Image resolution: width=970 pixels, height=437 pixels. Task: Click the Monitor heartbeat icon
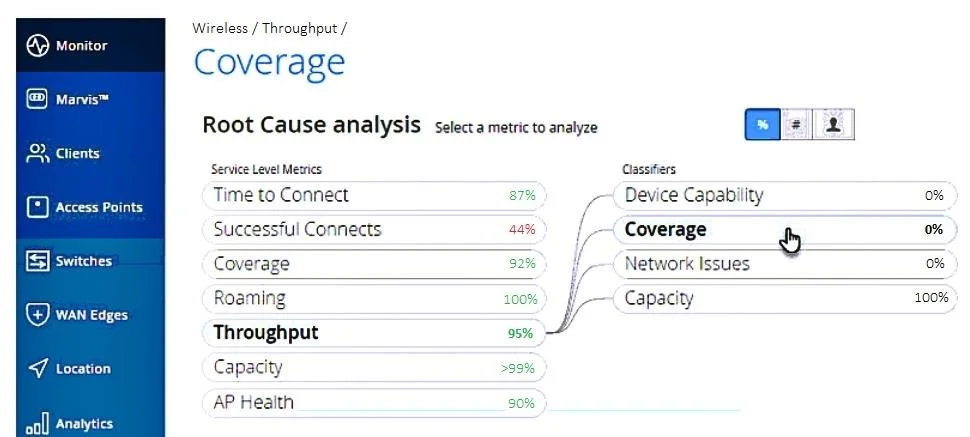pos(38,45)
